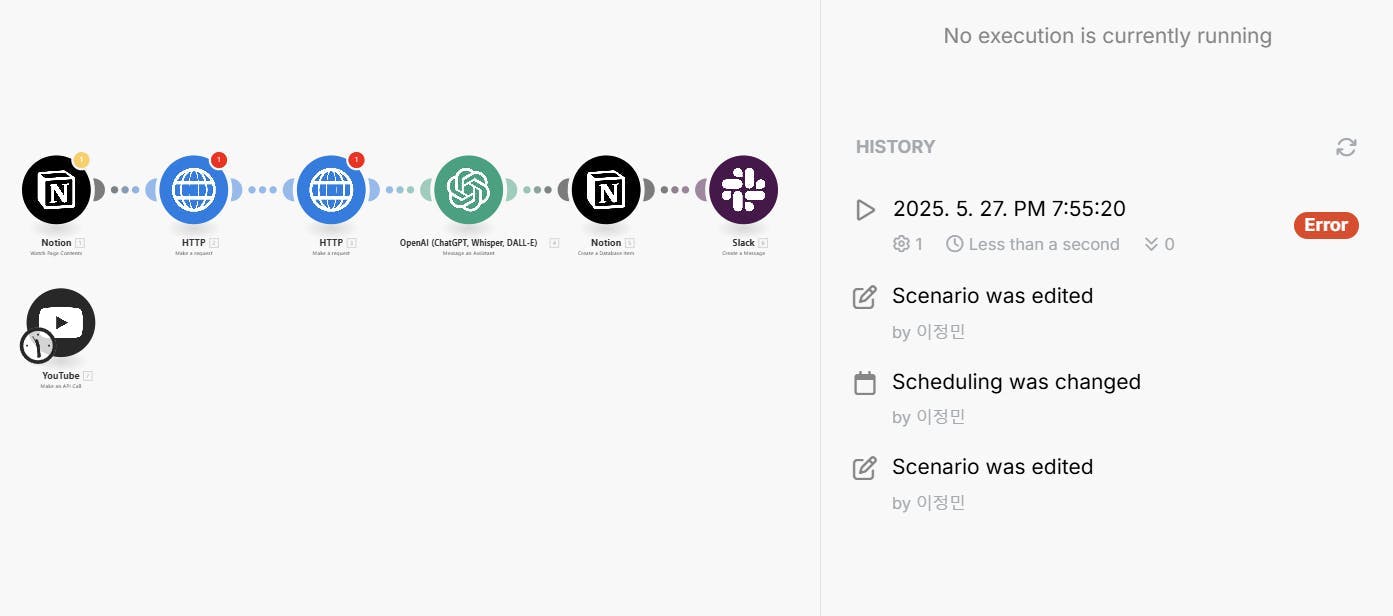Select the second HTTP request module
Viewport: 1393px width, 616px height.
331,190
